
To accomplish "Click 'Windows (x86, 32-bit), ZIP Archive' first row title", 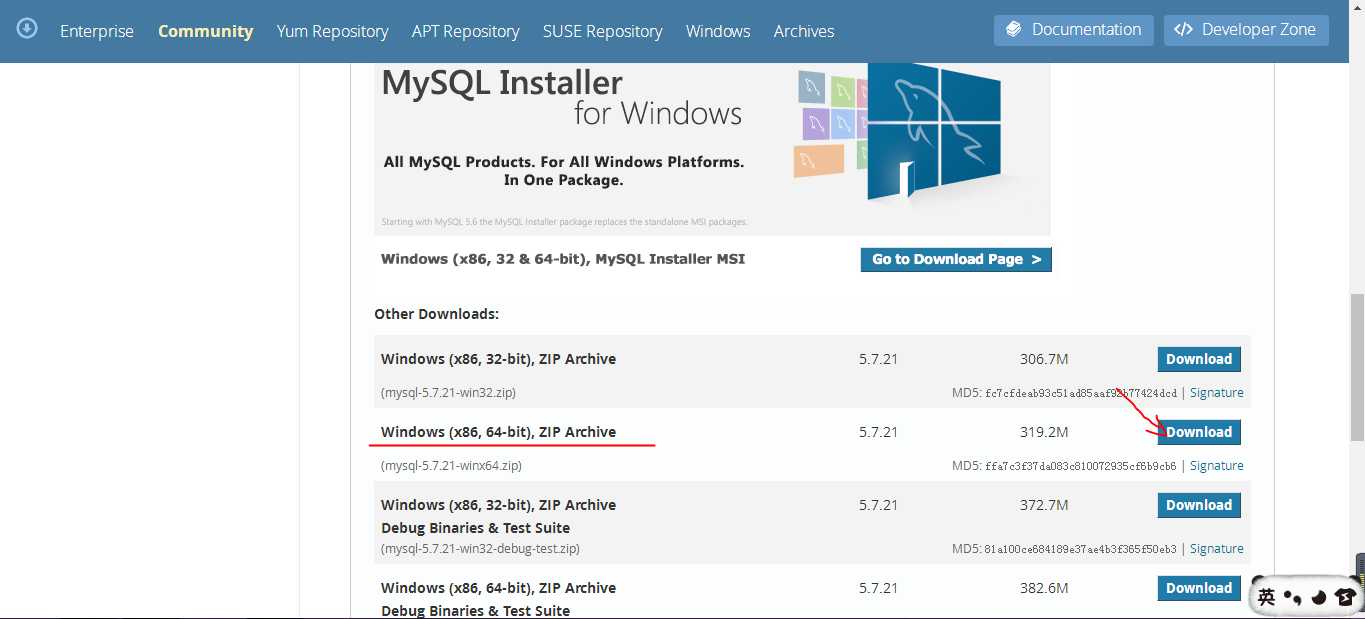I will [x=498, y=359].
